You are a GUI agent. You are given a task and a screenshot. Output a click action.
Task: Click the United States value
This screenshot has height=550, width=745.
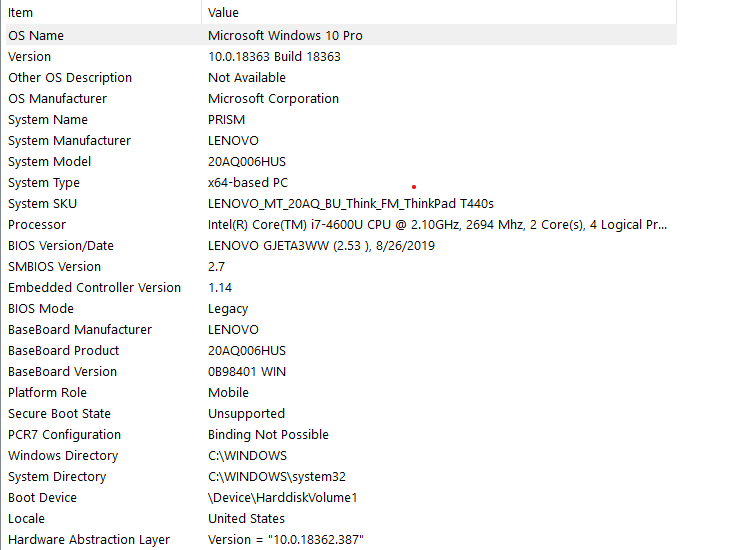247,519
